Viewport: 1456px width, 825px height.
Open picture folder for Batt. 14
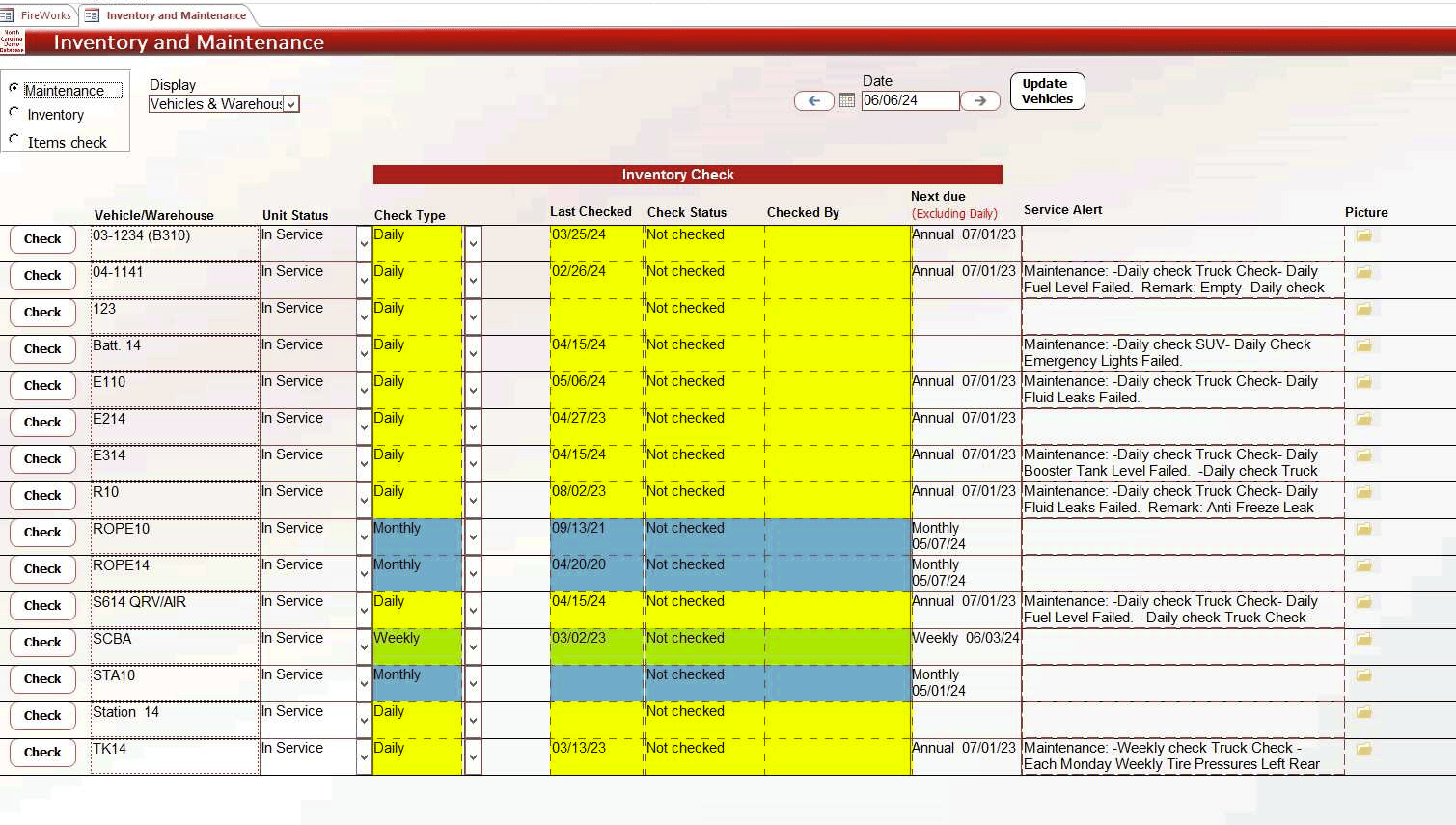pos(1363,345)
